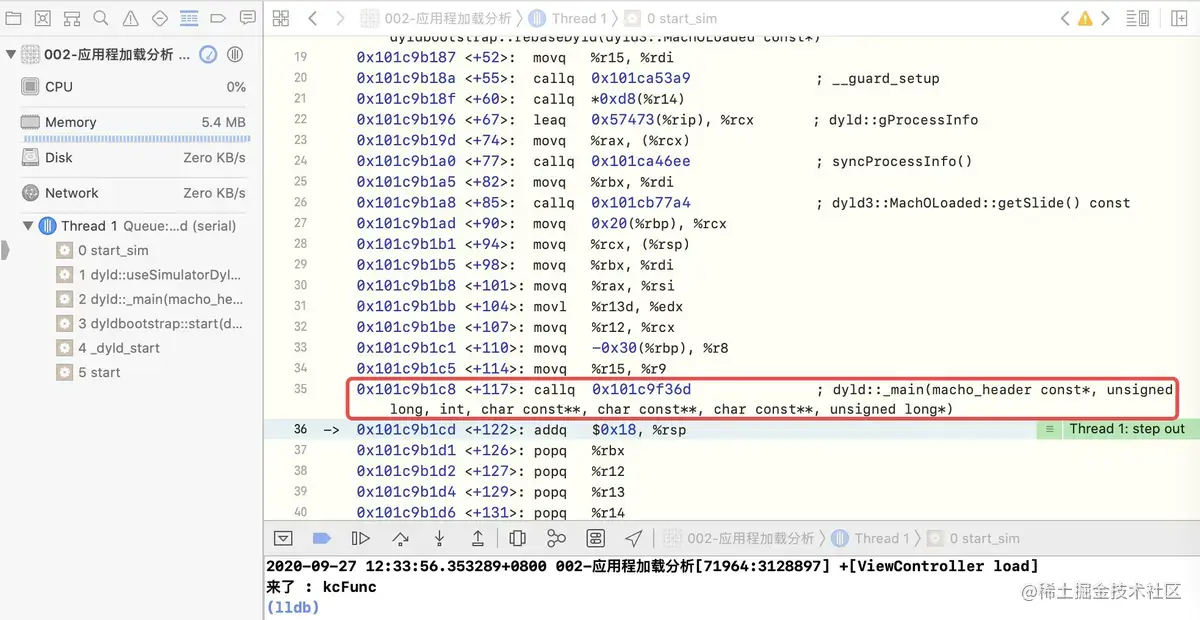Hide the debug area toggle
Screen dimensions: 1200x620
[283, 538]
